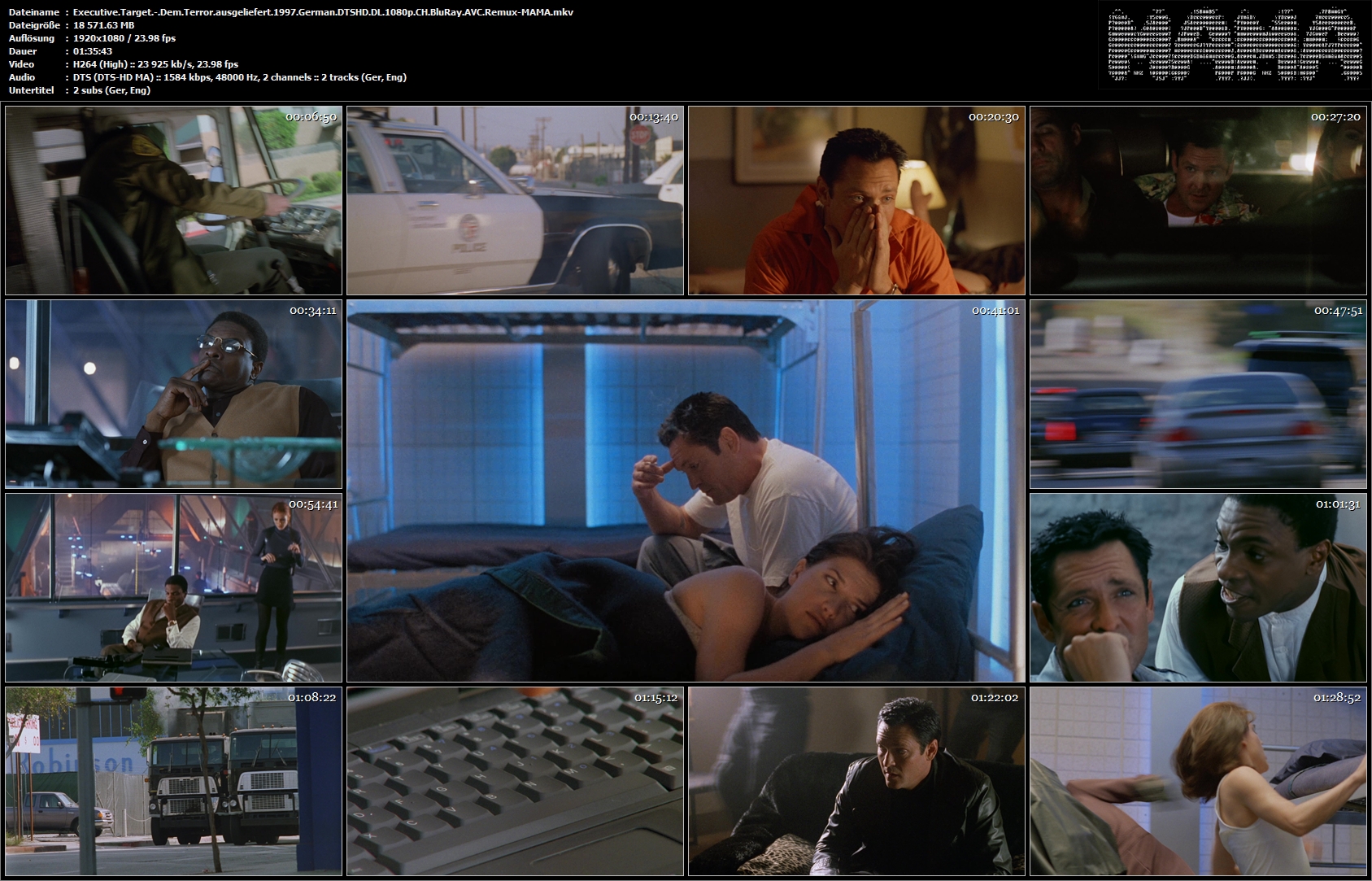Click the Untertitel label
Viewport: 1372px width, 881px height.
click(x=33, y=90)
